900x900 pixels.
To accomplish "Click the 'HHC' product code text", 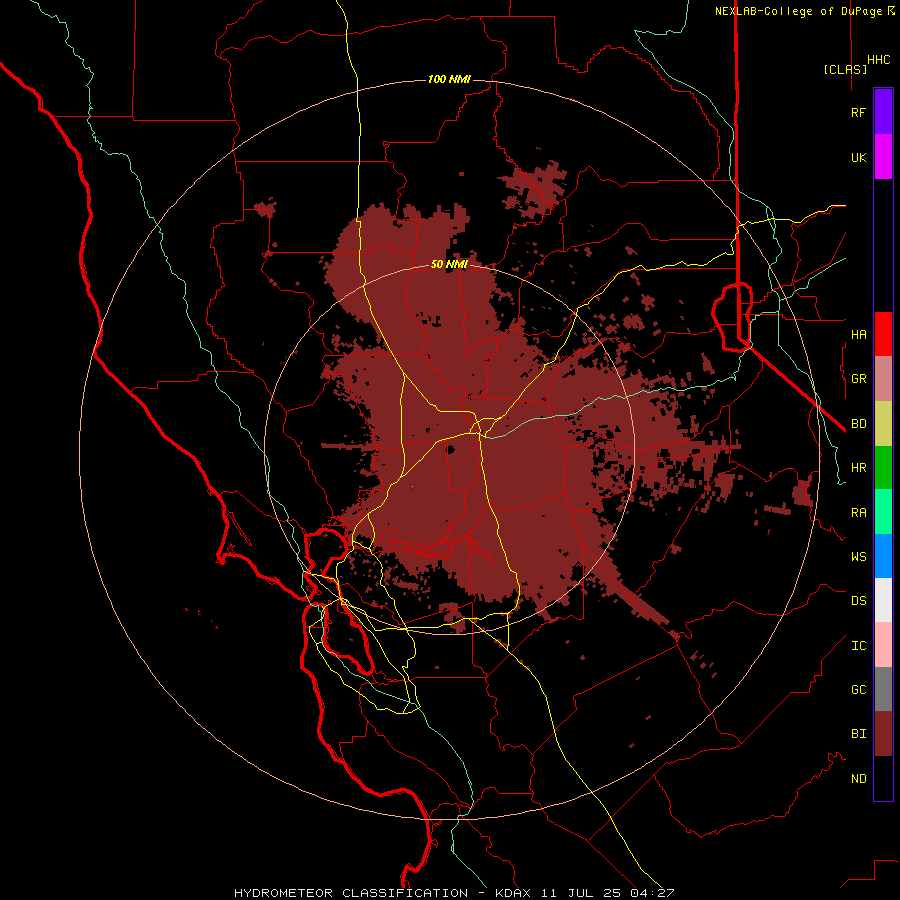I will 879,60.
